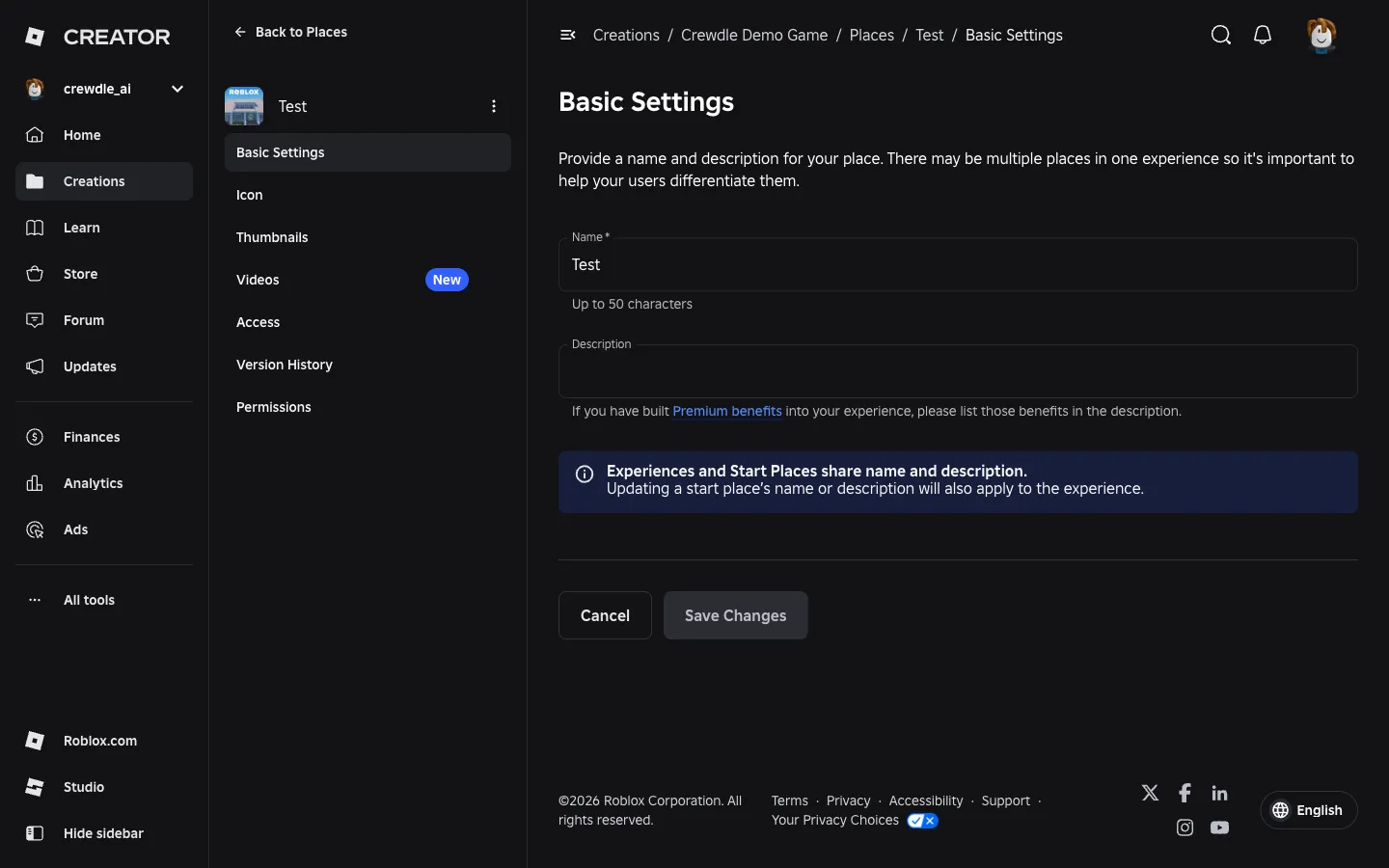The width and height of the screenshot is (1389, 868).
Task: Click the Cancel button
Action: 605,615
